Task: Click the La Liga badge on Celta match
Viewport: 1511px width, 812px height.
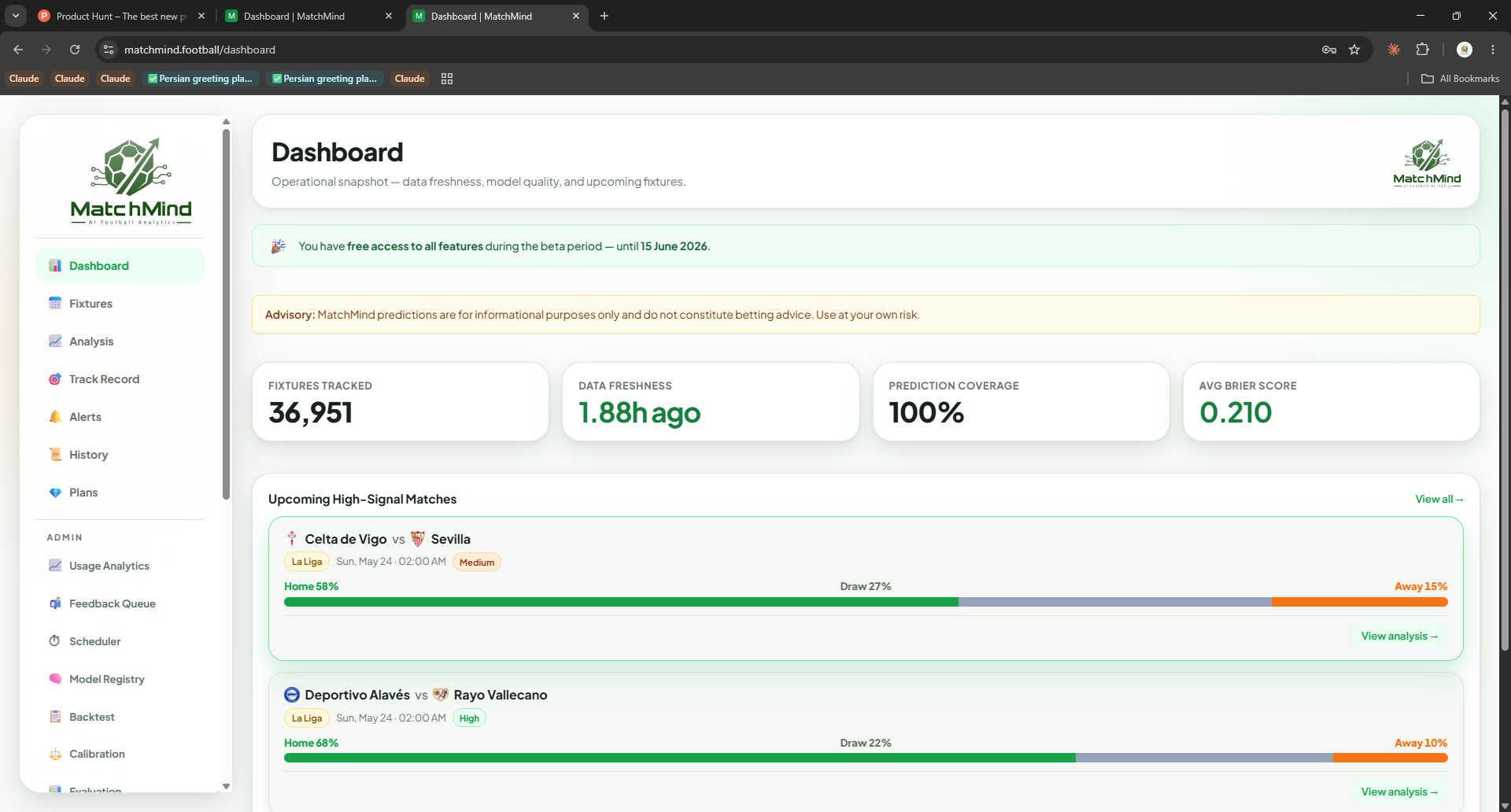Action: pyautogui.click(x=307, y=562)
